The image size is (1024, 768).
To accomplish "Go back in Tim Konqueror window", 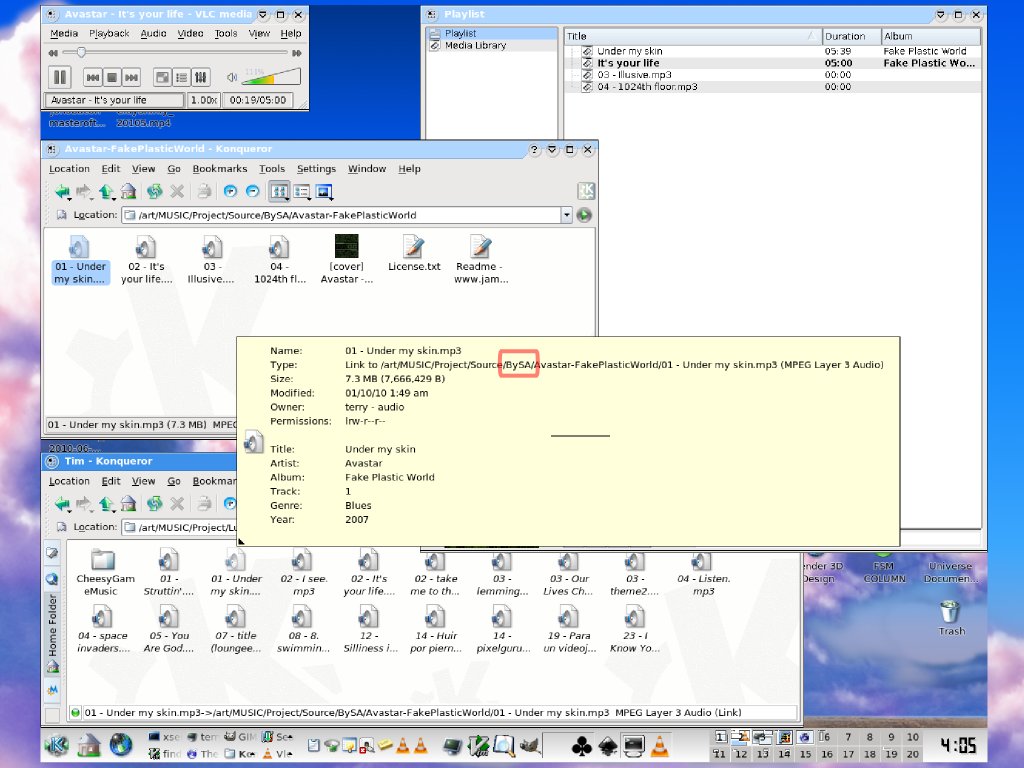I will tap(63, 504).
